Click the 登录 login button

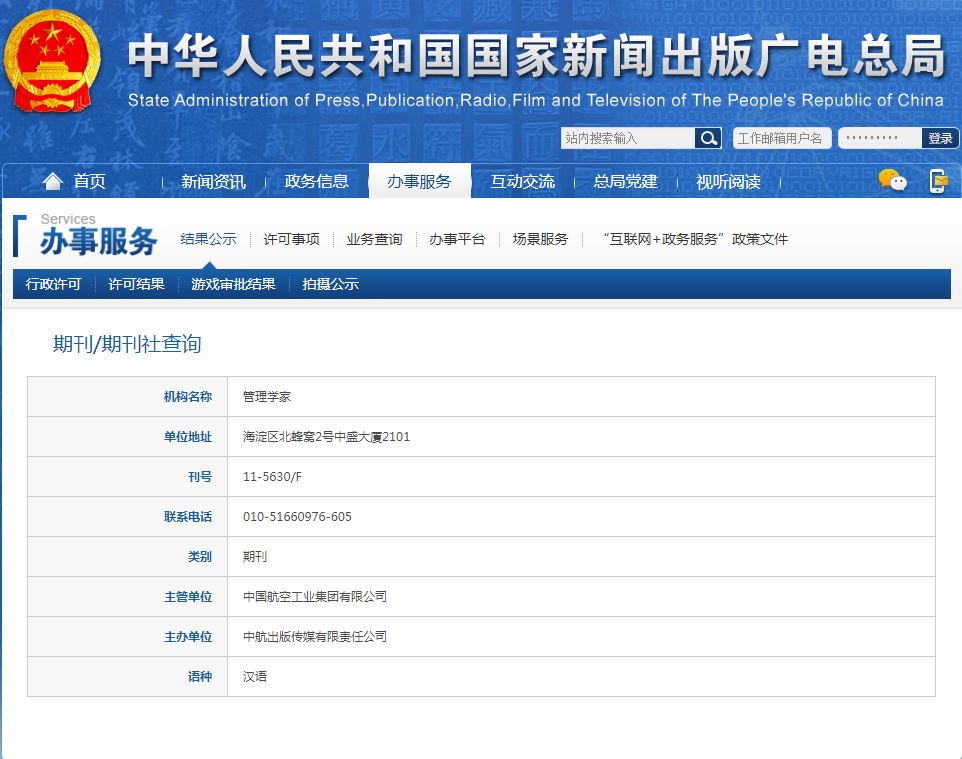point(940,138)
